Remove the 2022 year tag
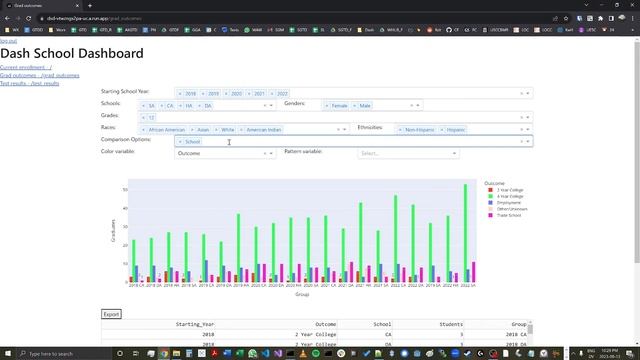This screenshot has height=360, width=640. pyautogui.click(x=272, y=93)
